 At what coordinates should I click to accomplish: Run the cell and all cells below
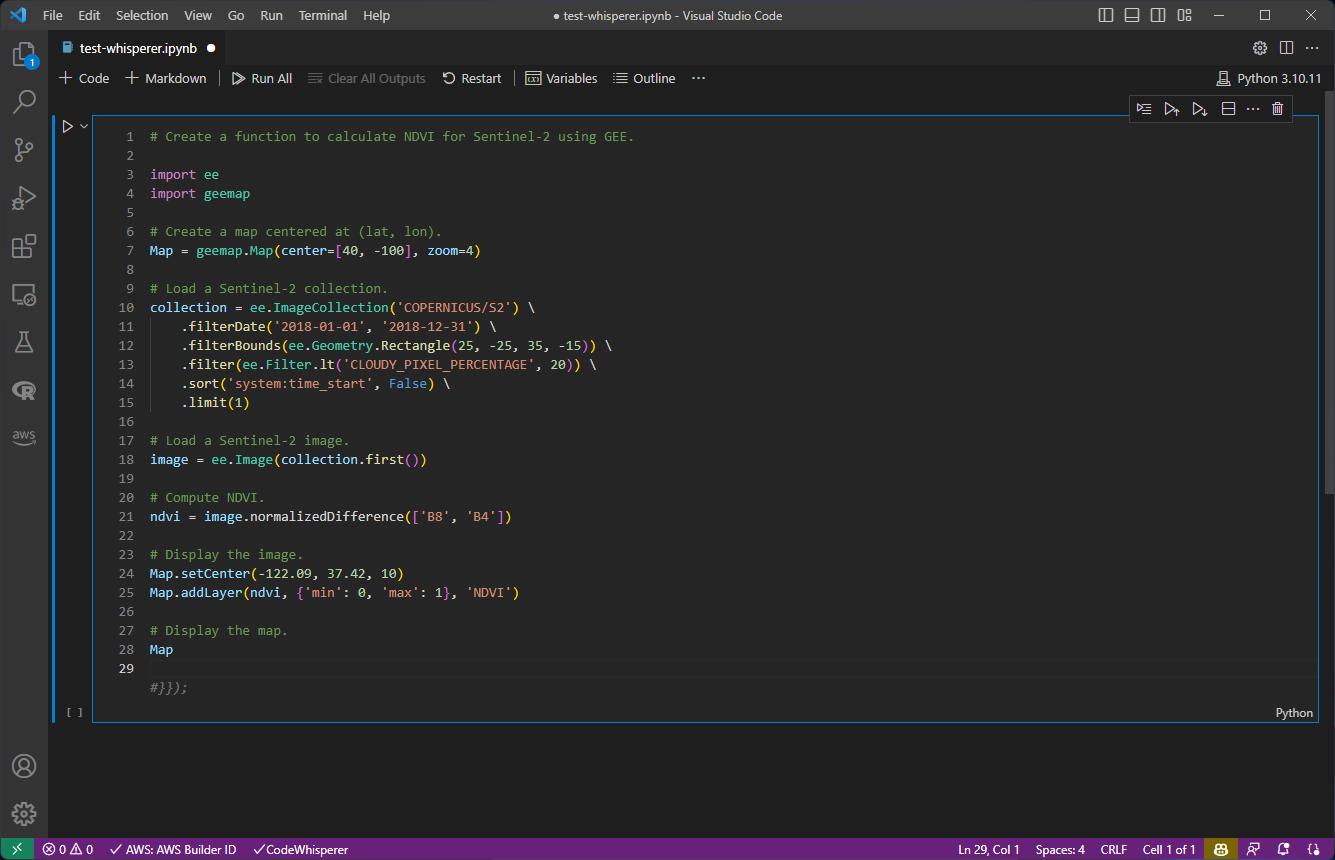tap(1199, 108)
